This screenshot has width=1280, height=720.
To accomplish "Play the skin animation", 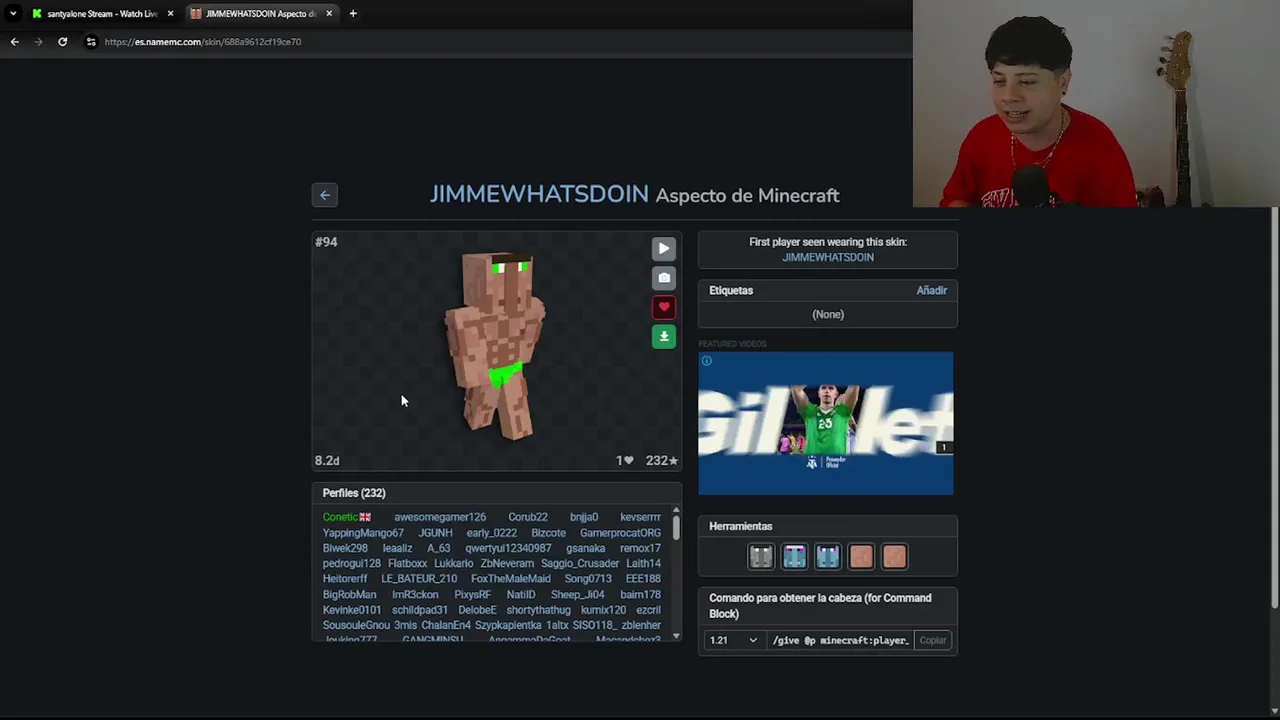I will [664, 249].
